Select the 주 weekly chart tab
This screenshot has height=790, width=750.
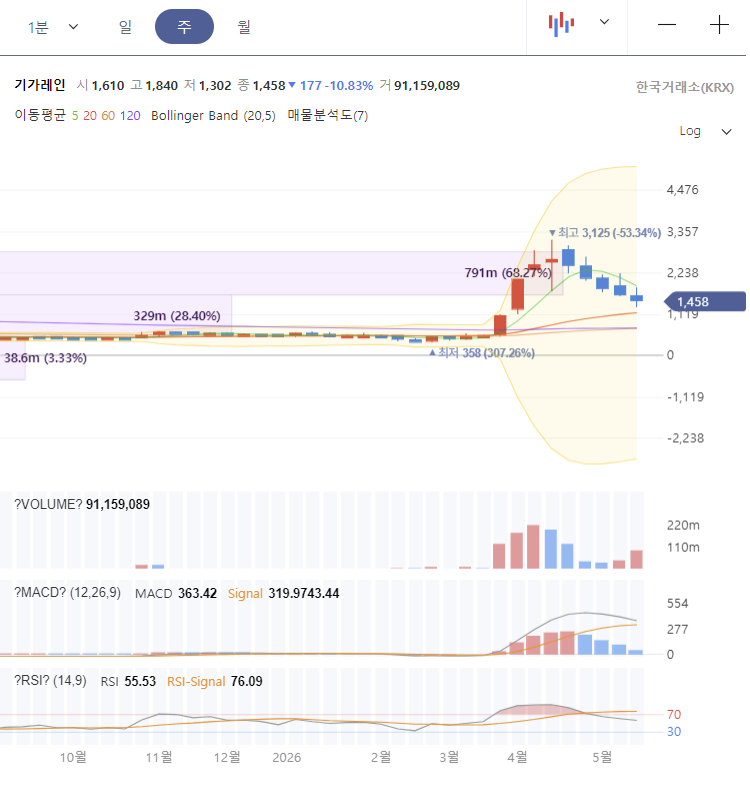(184, 27)
